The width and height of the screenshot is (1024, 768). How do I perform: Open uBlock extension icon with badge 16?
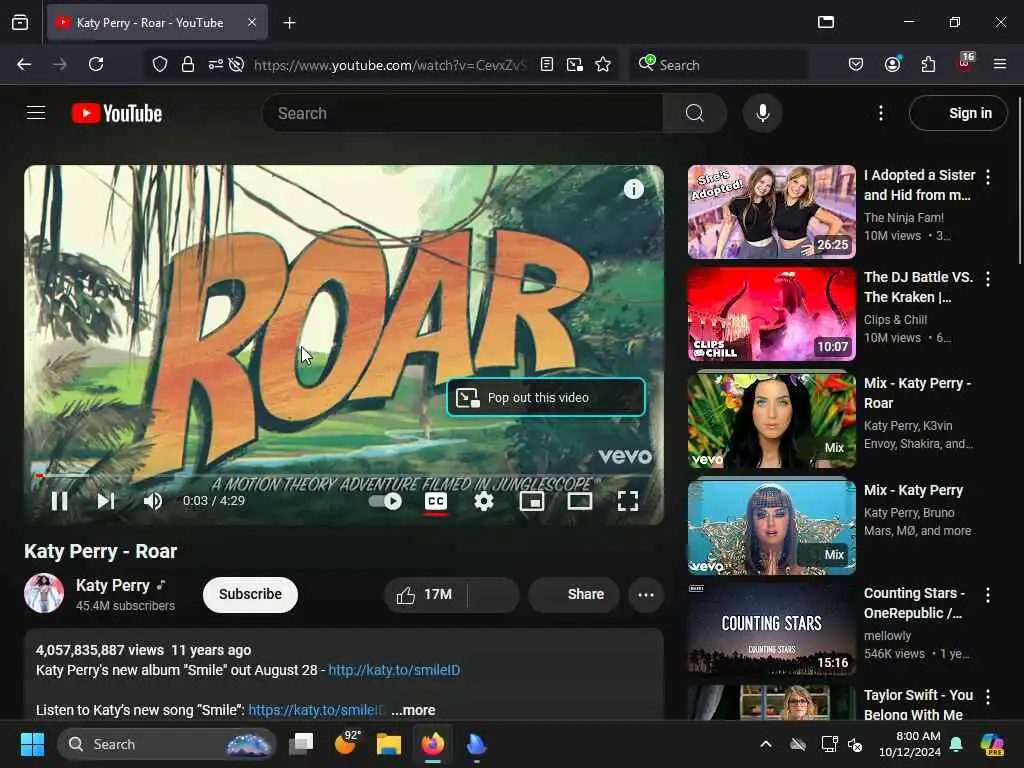[x=965, y=63]
